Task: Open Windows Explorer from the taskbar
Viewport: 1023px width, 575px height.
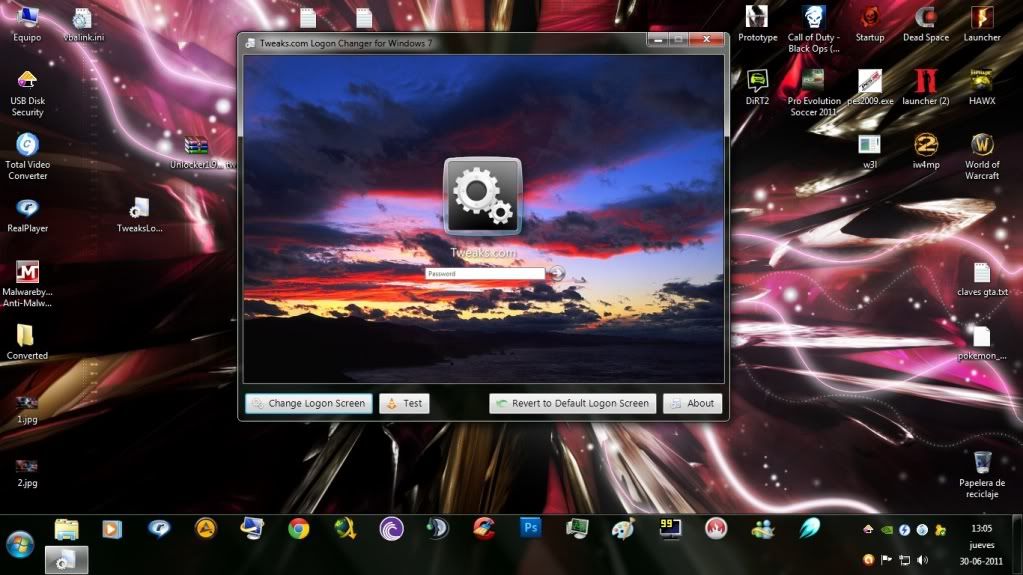Action: (66, 529)
